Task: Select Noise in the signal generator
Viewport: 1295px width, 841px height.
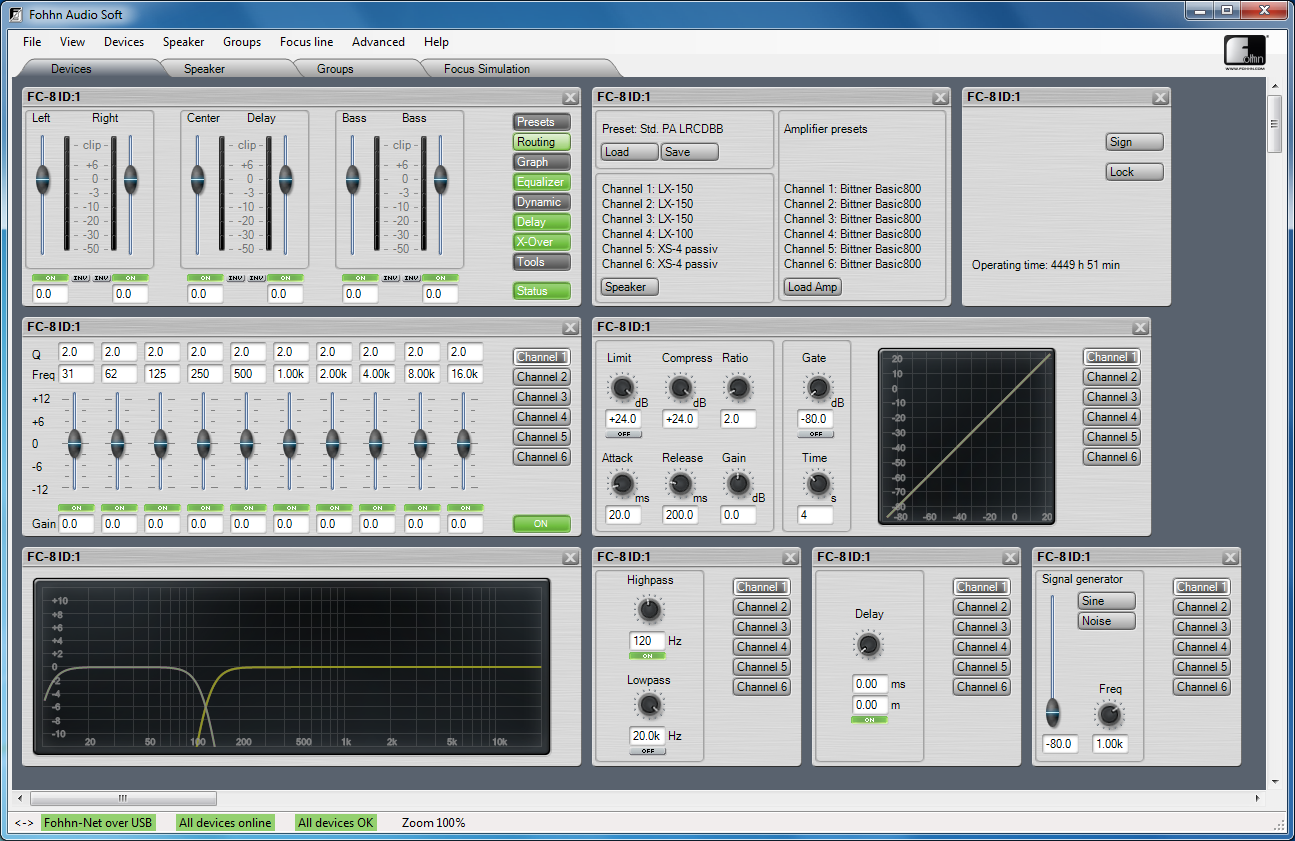Action: point(1107,621)
